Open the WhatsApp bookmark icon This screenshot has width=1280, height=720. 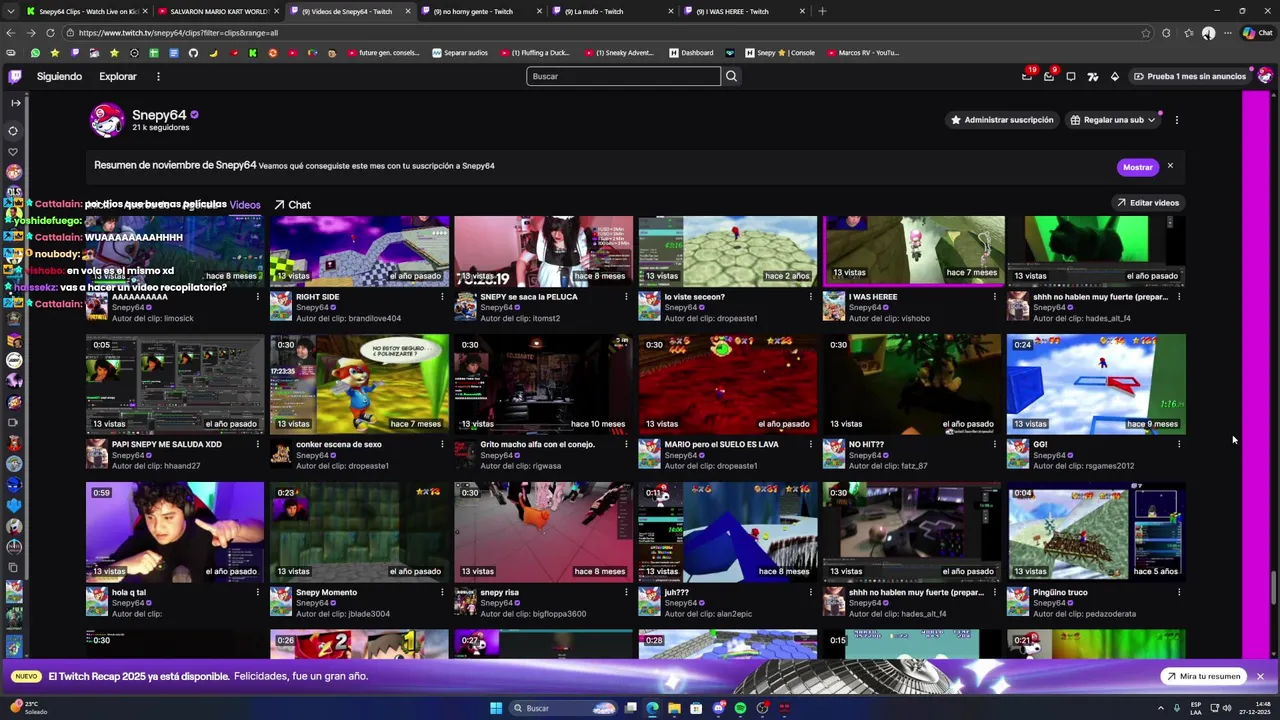click(35, 53)
